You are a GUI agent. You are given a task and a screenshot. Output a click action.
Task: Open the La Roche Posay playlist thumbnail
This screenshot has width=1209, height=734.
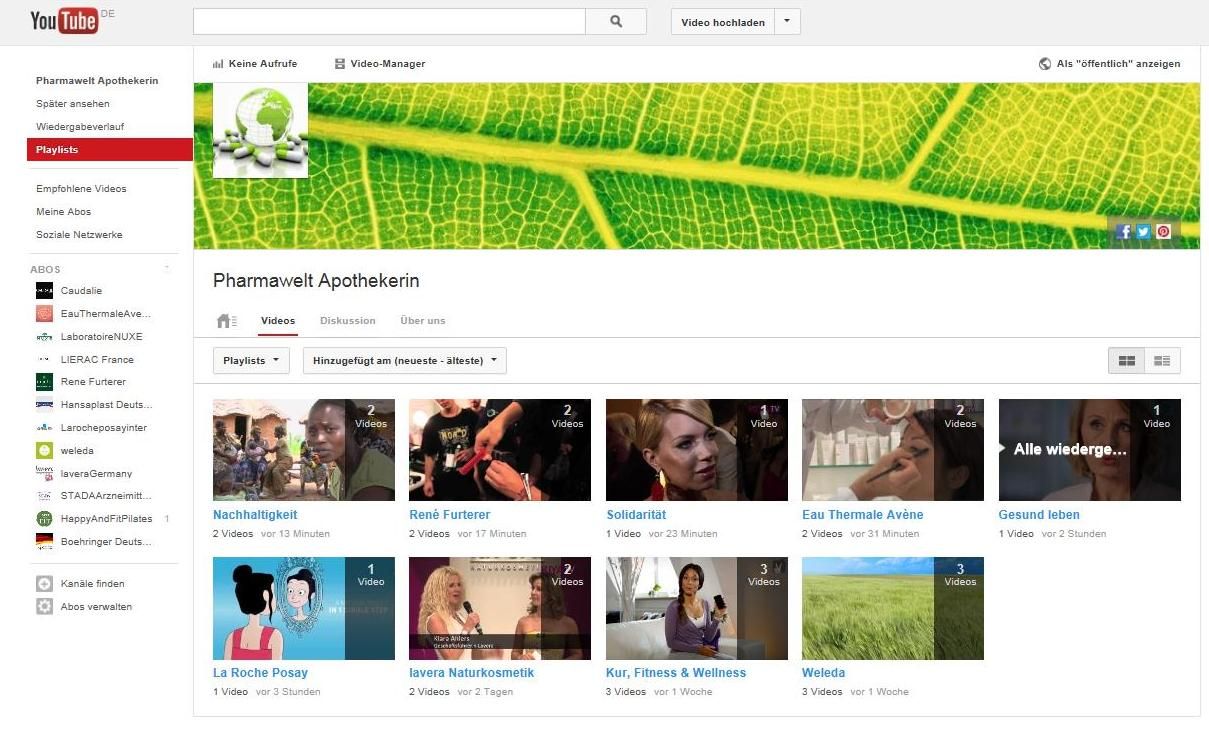click(x=304, y=608)
